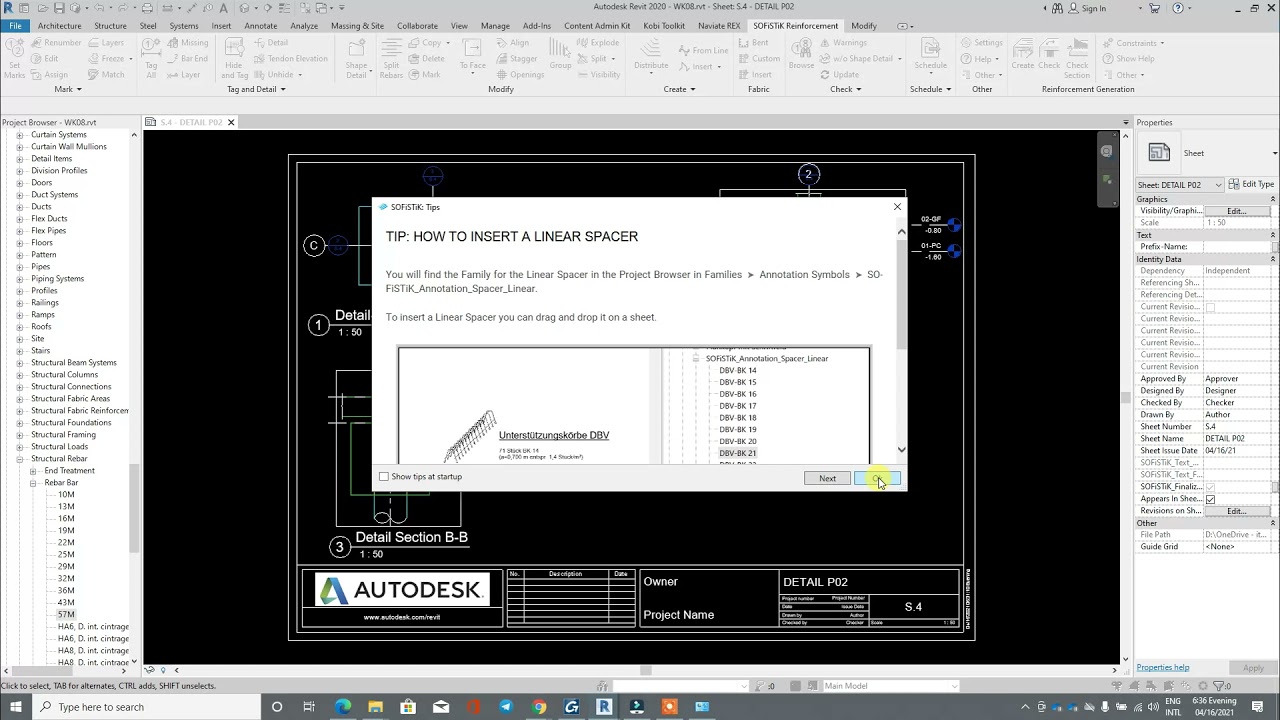Image resolution: width=1280 pixels, height=720 pixels.
Task: Select the Split Rebars tool
Action: coord(391,58)
